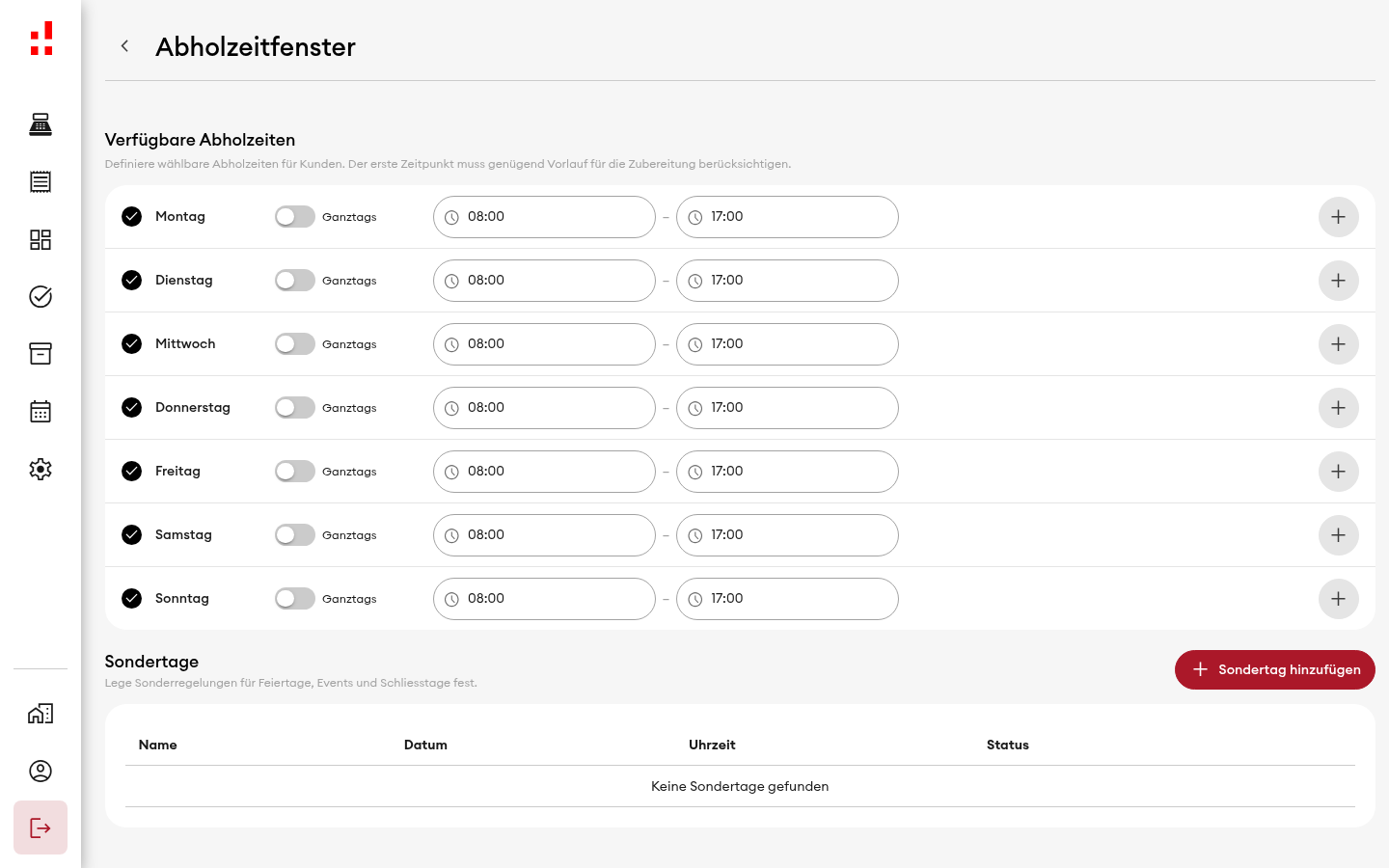Click 'Keine Sondertage gefunden' message
Screen dimensions: 1389x868
740,786
